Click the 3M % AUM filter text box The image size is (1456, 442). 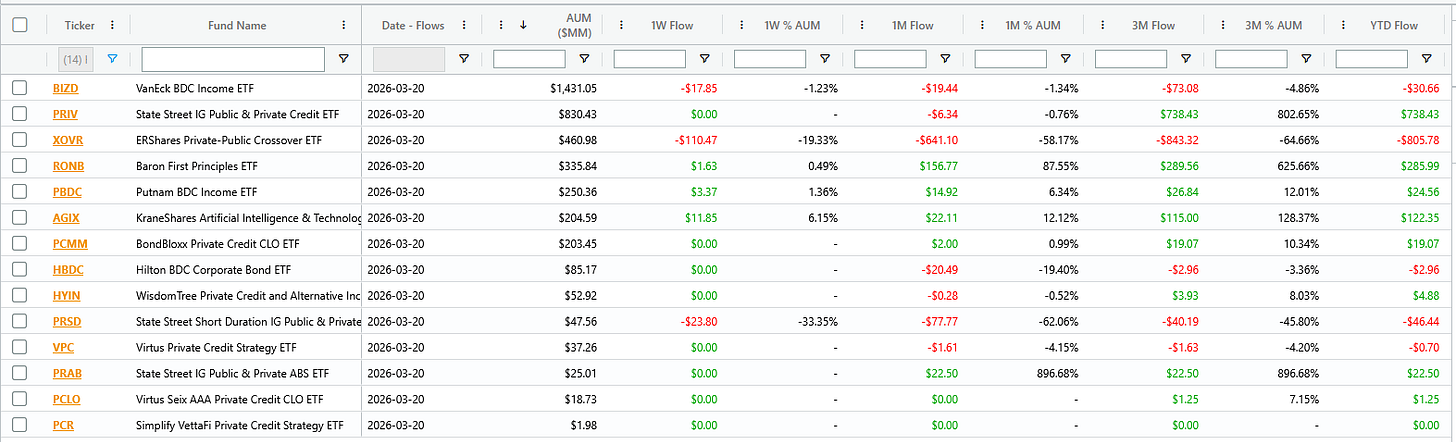pos(1250,59)
